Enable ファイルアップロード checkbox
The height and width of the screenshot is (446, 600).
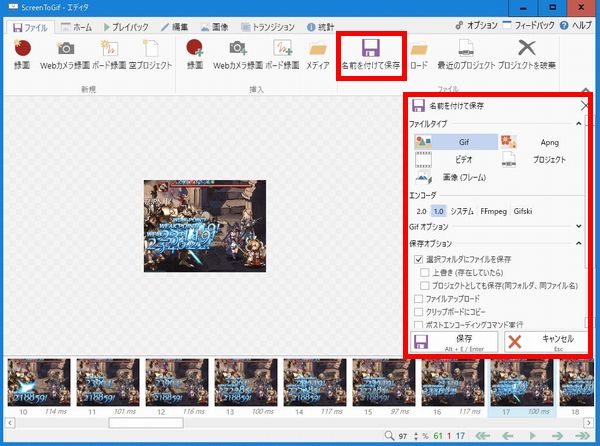[x=418, y=298]
